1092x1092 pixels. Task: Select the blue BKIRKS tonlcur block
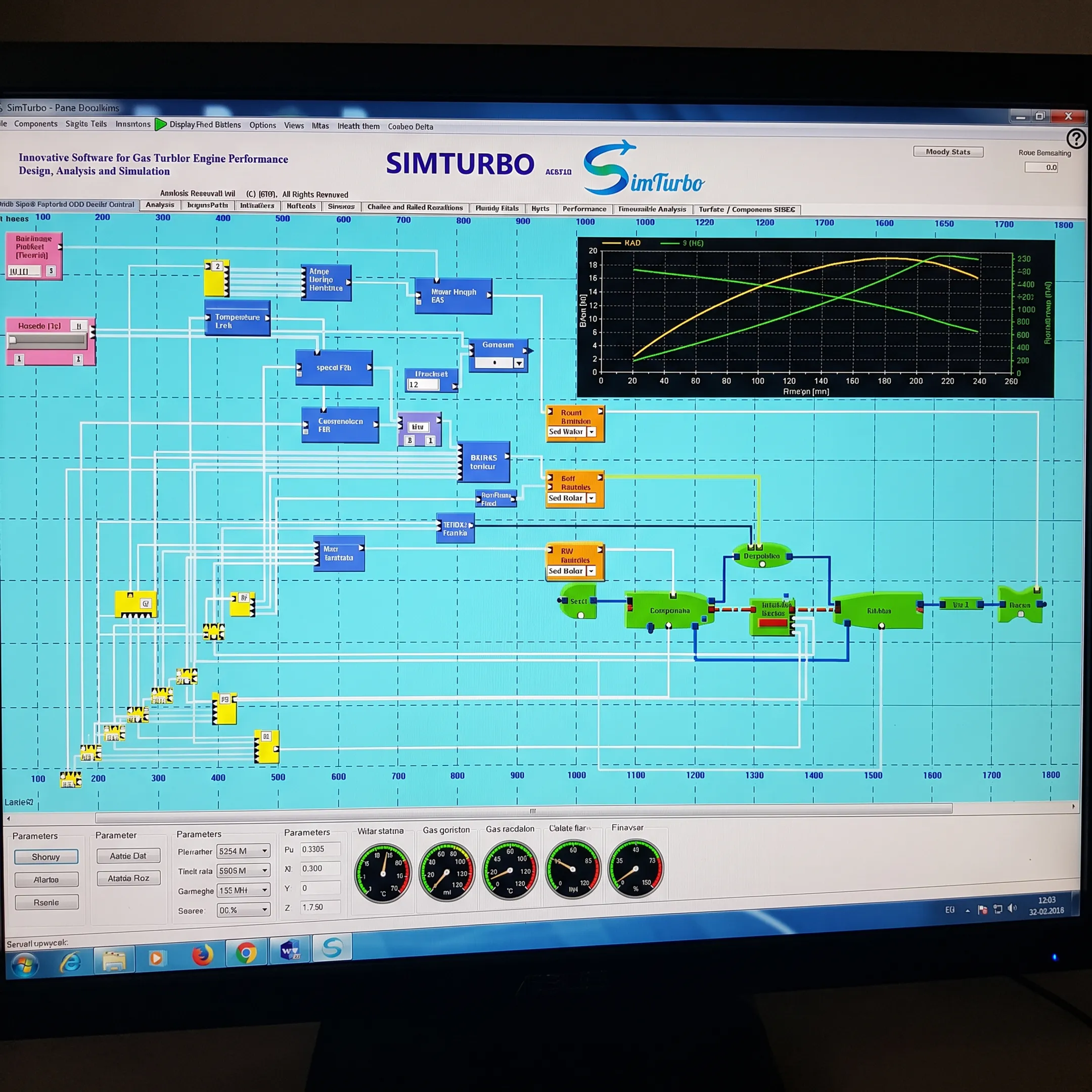(x=483, y=463)
